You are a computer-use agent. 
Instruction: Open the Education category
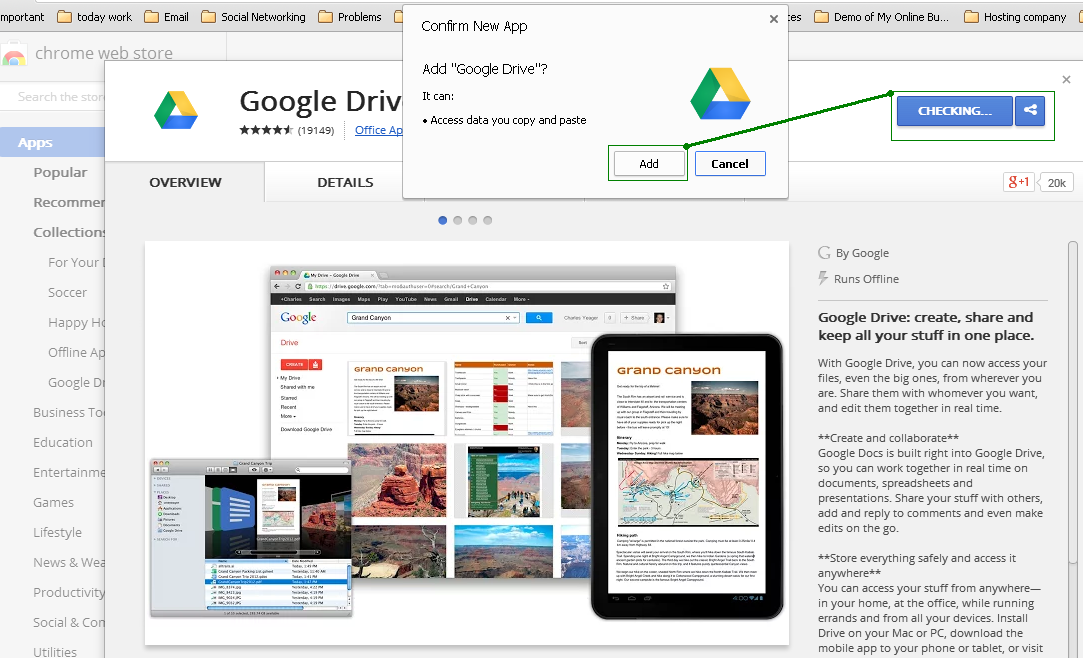[62, 443]
